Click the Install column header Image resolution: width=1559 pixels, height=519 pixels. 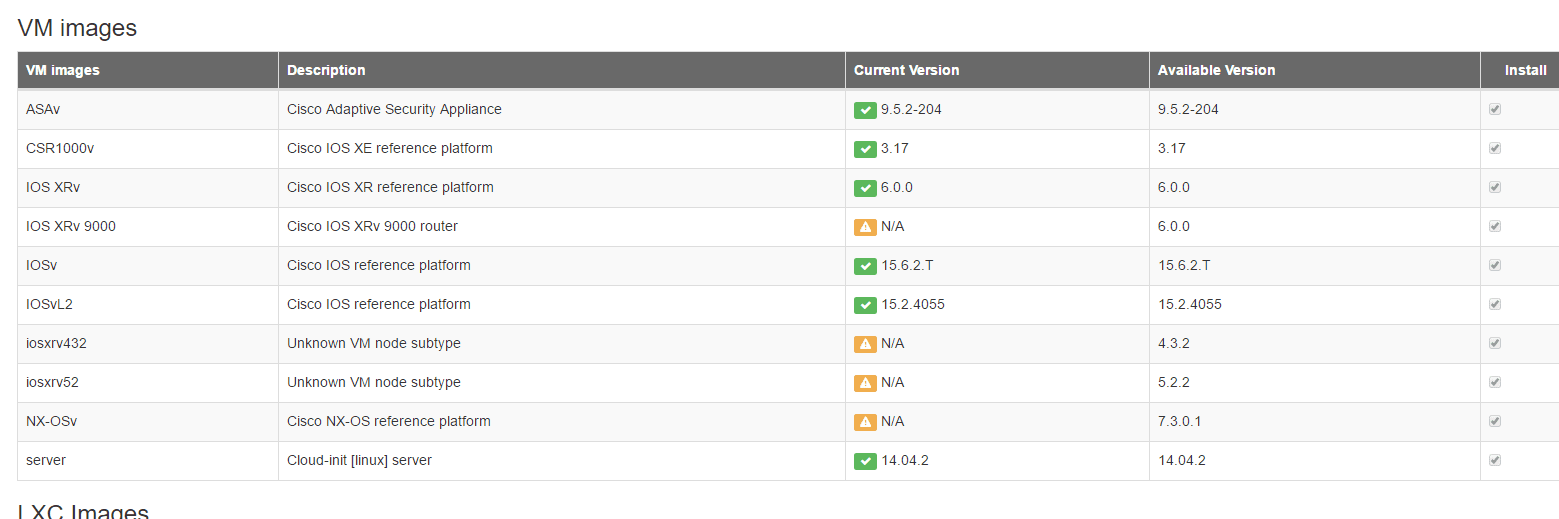pyautogui.click(x=1525, y=70)
